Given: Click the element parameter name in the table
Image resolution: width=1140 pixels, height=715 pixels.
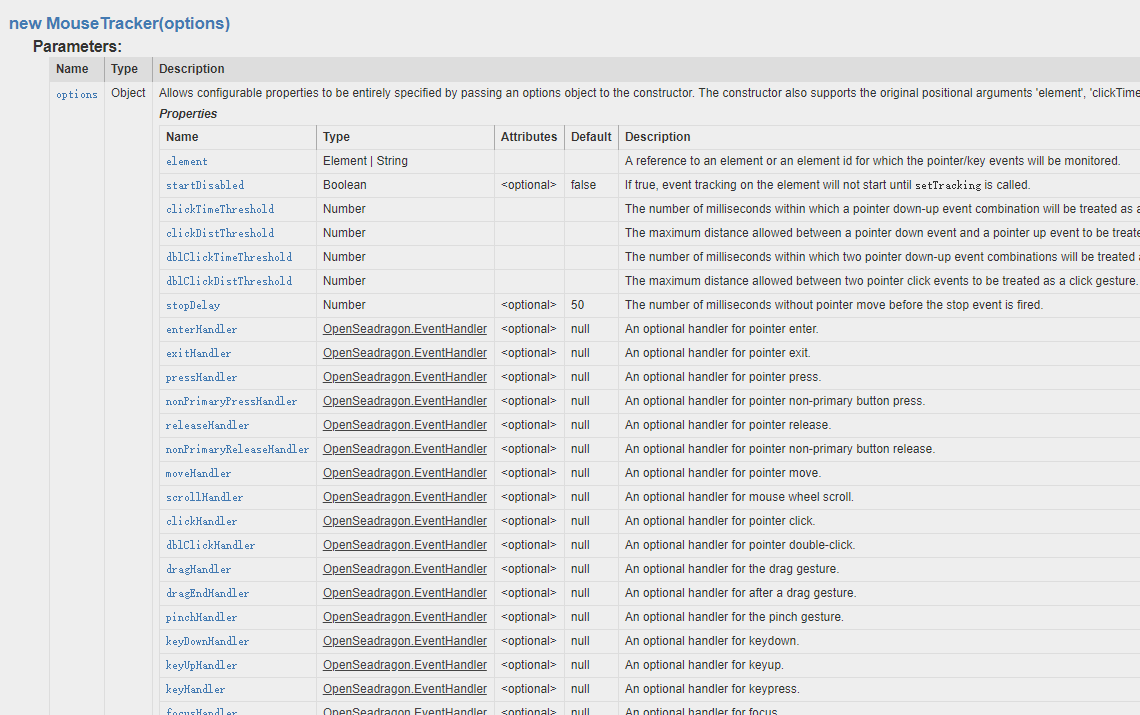Looking at the screenshot, I should (186, 161).
